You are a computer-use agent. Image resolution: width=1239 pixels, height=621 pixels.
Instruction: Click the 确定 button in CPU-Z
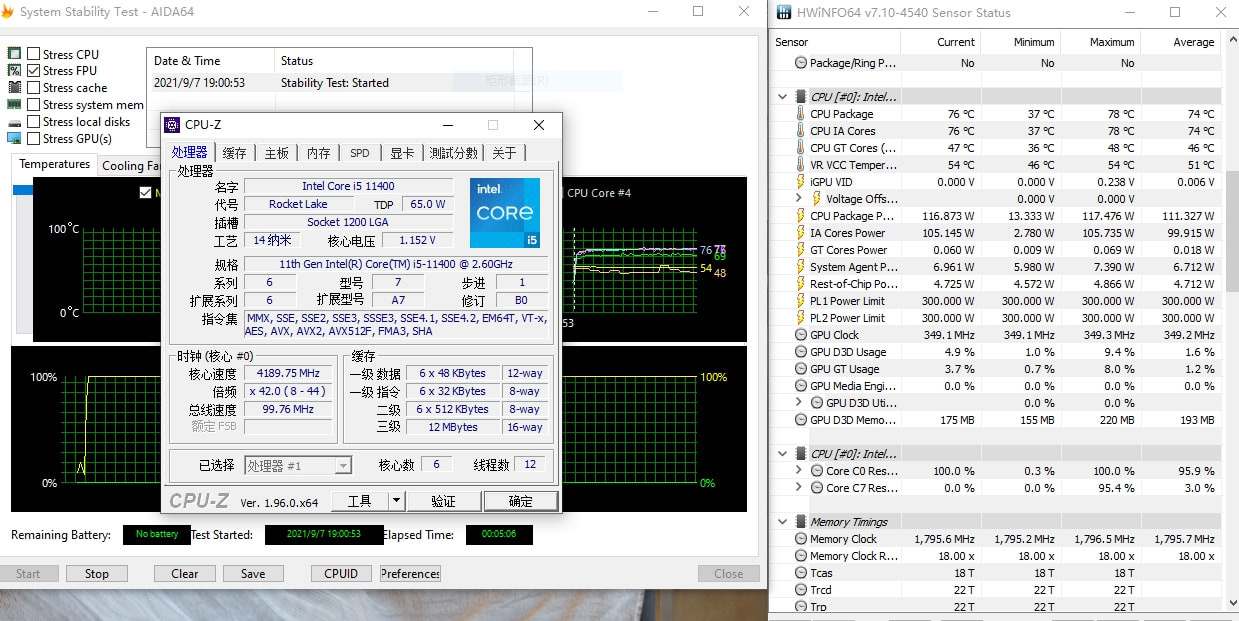[520, 501]
